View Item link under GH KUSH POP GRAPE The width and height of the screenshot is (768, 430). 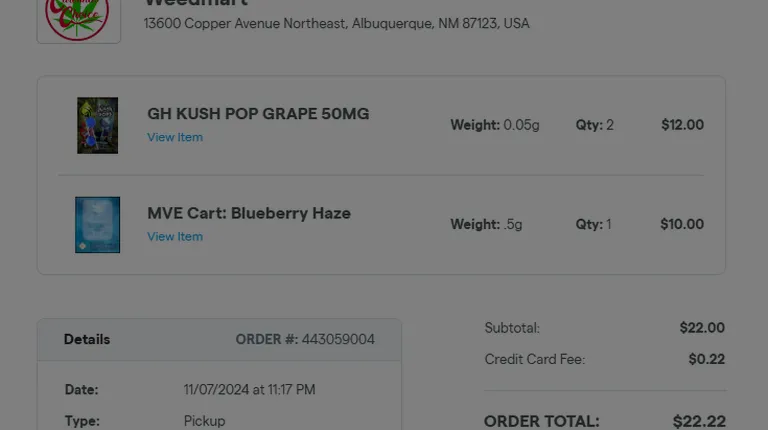click(175, 137)
